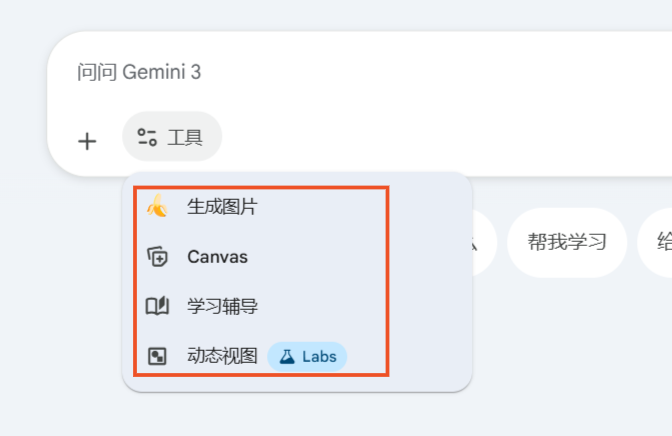The image size is (672, 436).
Task: Select the 学习辅导 menu entry
Action: (x=222, y=306)
